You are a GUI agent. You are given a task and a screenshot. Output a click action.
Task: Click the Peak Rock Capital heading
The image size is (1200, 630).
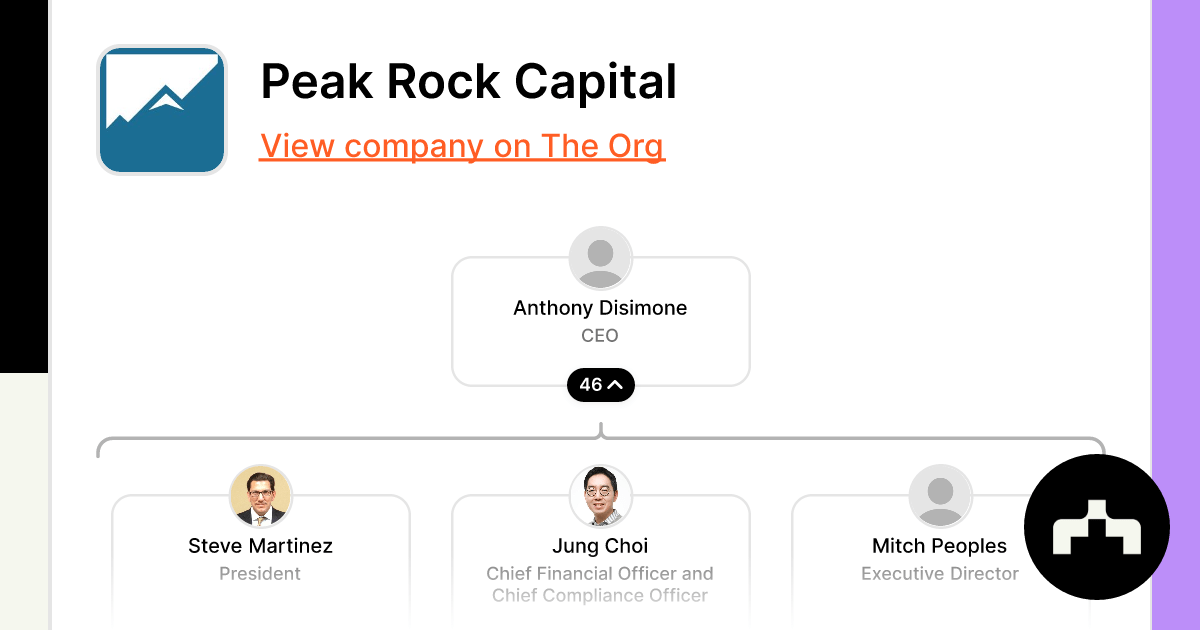(x=468, y=82)
